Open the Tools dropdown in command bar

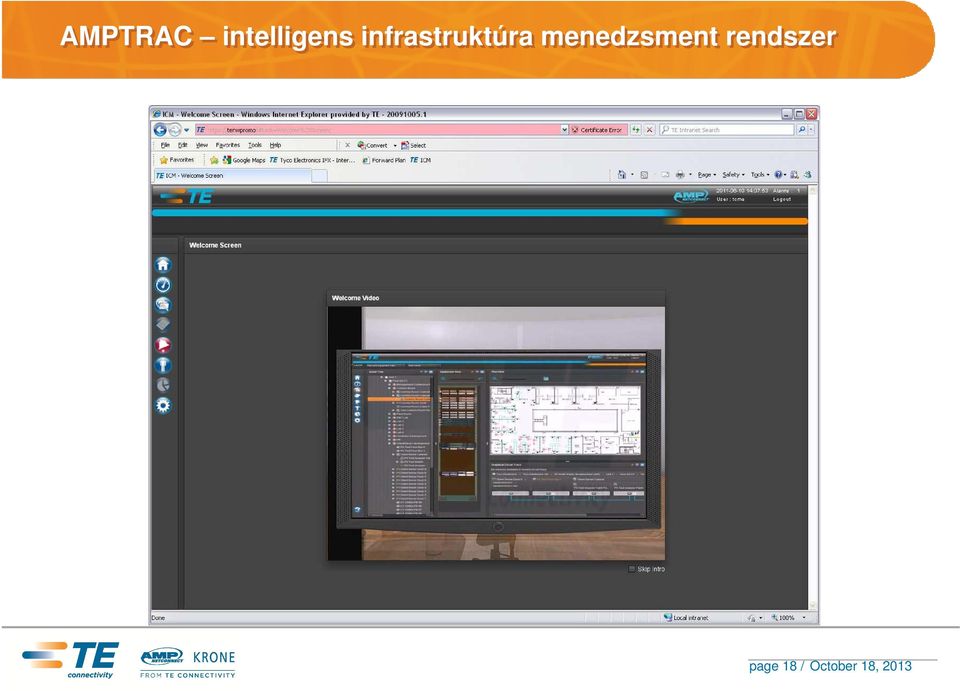coord(760,174)
